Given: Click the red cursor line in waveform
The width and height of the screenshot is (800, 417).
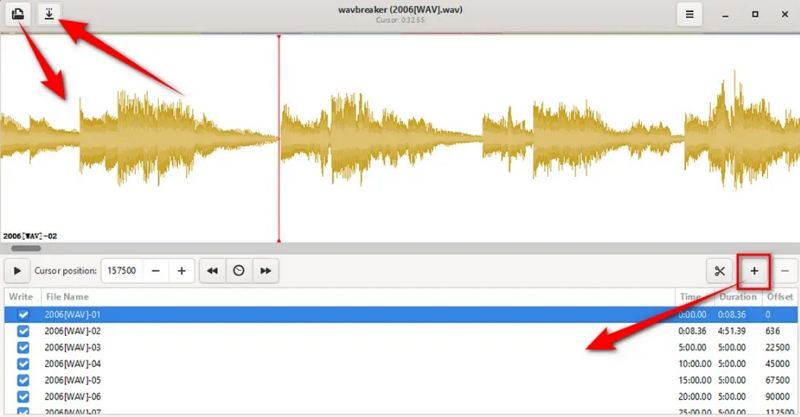Looking at the screenshot, I should pyautogui.click(x=279, y=138).
